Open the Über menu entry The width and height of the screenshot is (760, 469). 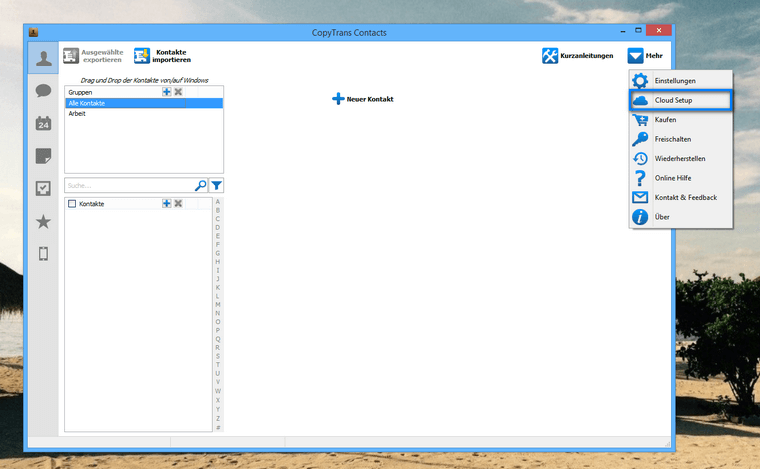click(681, 217)
